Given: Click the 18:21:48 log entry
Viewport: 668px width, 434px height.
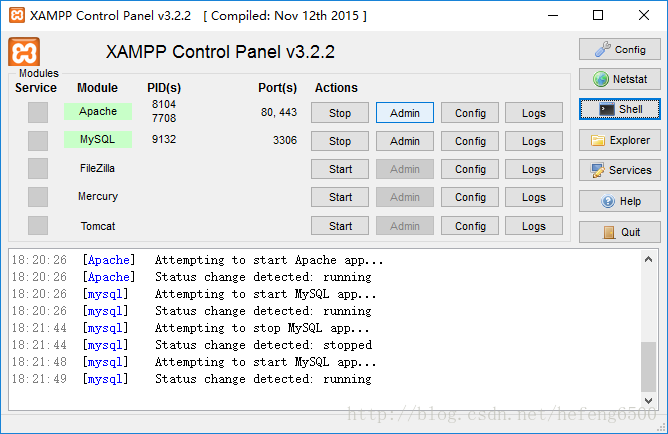Looking at the screenshot, I should [194, 362].
